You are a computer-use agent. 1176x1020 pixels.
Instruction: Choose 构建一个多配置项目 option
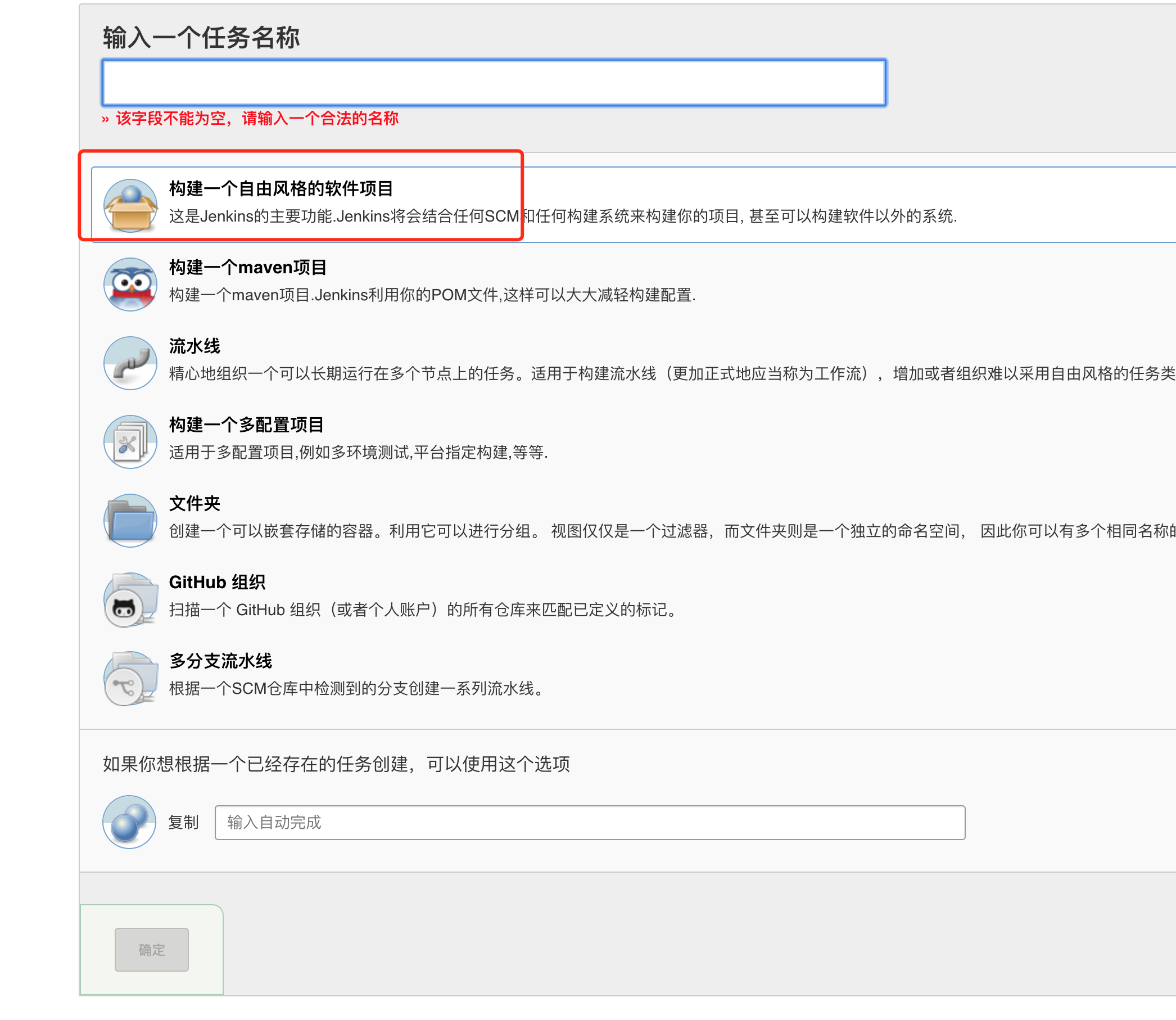[247, 423]
